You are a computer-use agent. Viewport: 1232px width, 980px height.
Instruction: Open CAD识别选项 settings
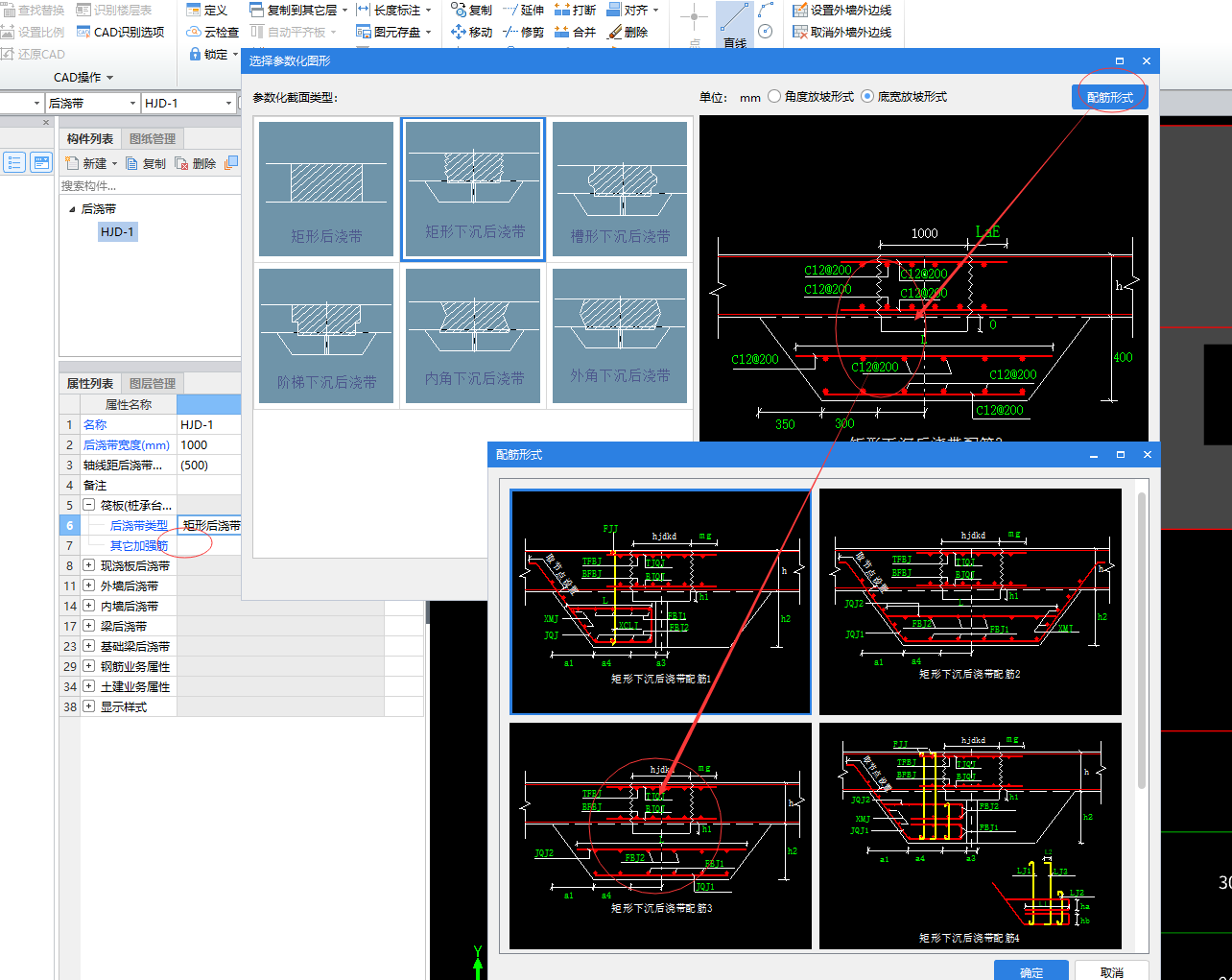pyautogui.click(x=121, y=32)
